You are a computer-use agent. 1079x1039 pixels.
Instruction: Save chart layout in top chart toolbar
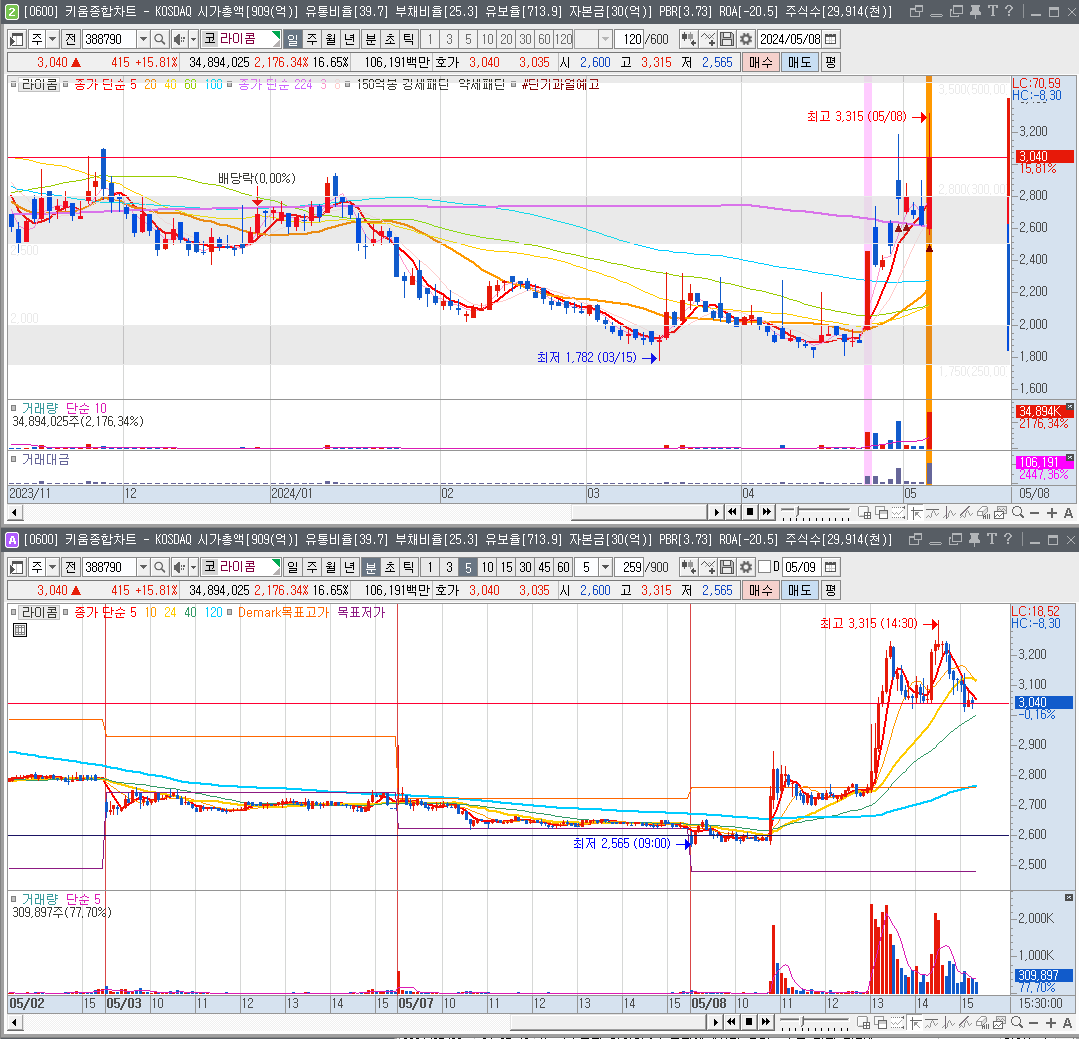click(727, 39)
